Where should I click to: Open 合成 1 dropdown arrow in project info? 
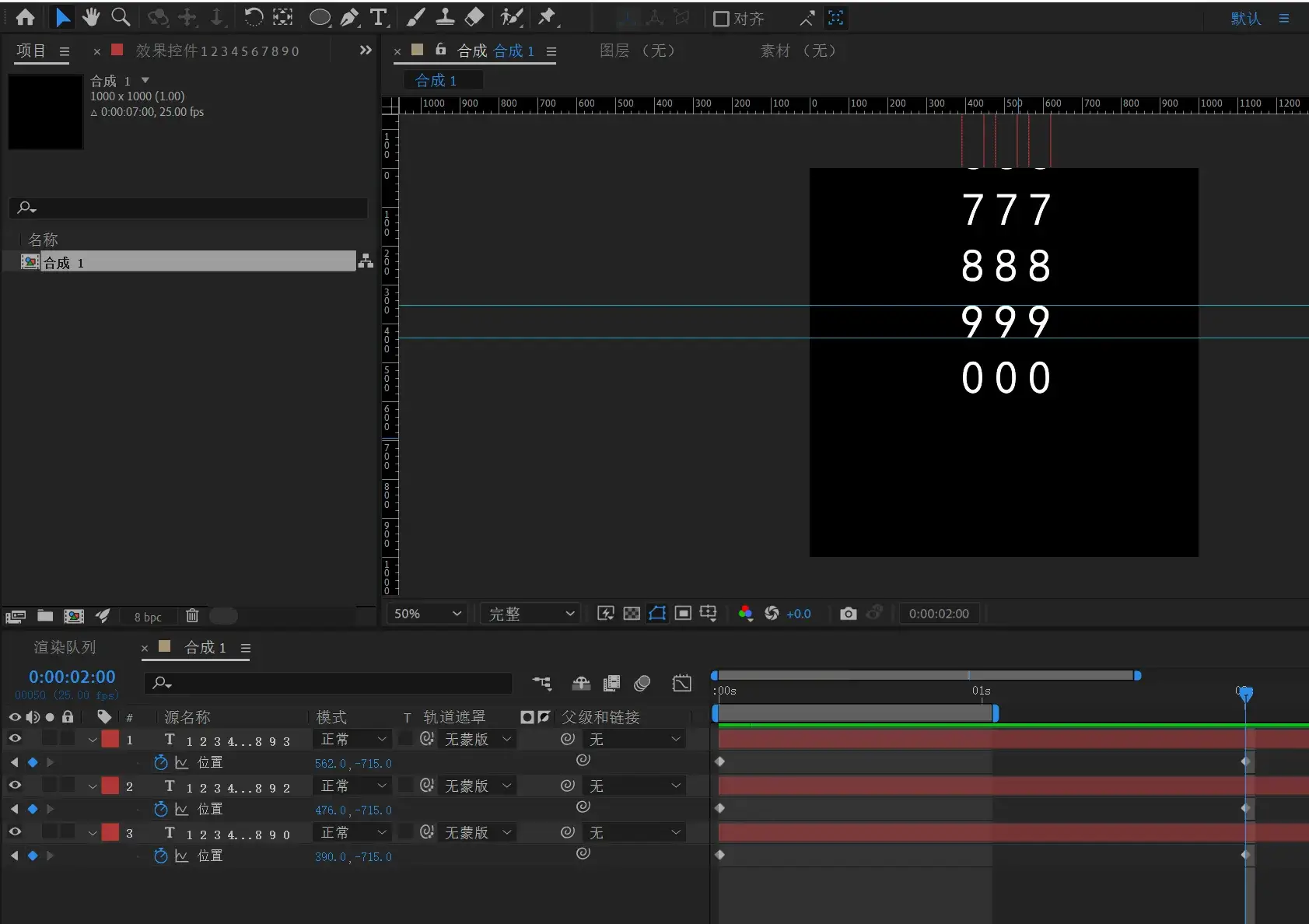click(145, 80)
